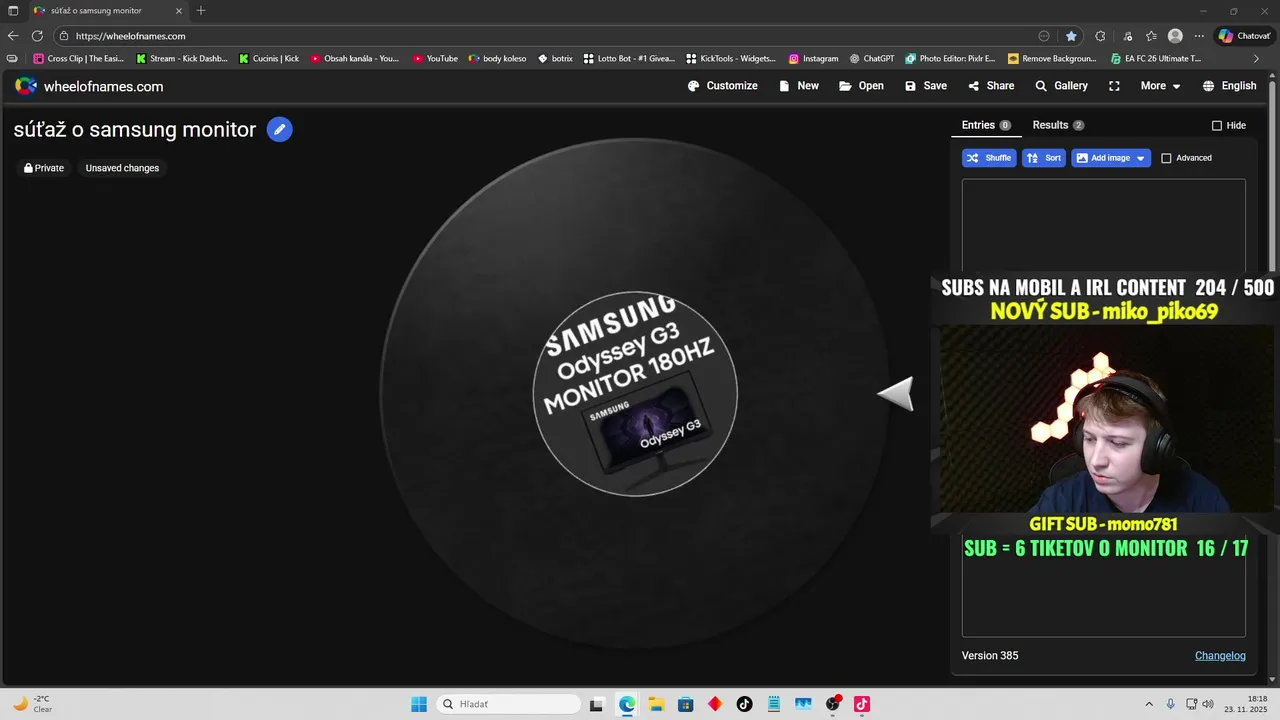This screenshot has width=1280, height=720.
Task: Enable the Advanced checkbox
Action: [x=1166, y=158]
